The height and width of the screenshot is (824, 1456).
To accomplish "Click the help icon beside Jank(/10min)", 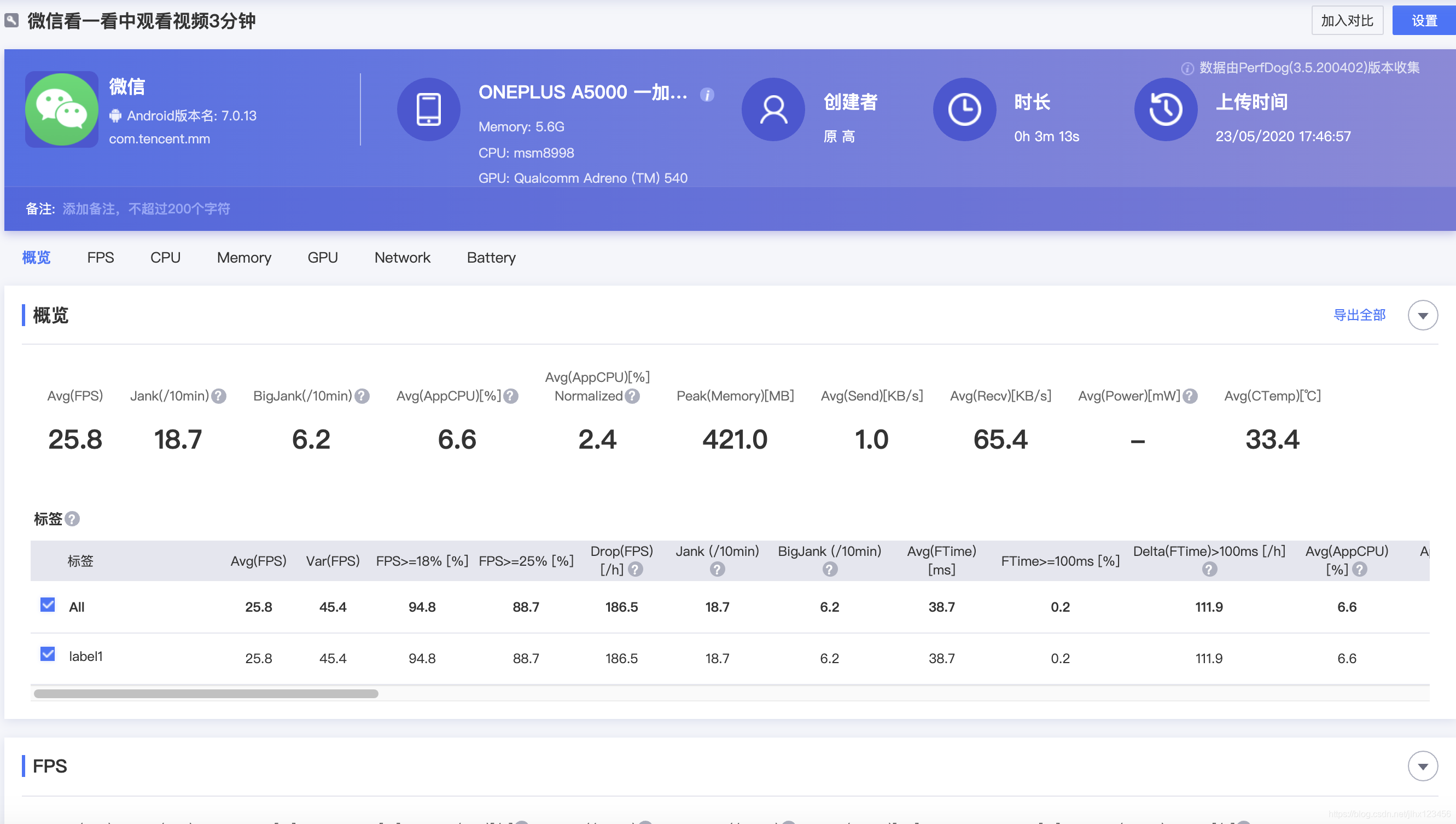I will (219, 396).
